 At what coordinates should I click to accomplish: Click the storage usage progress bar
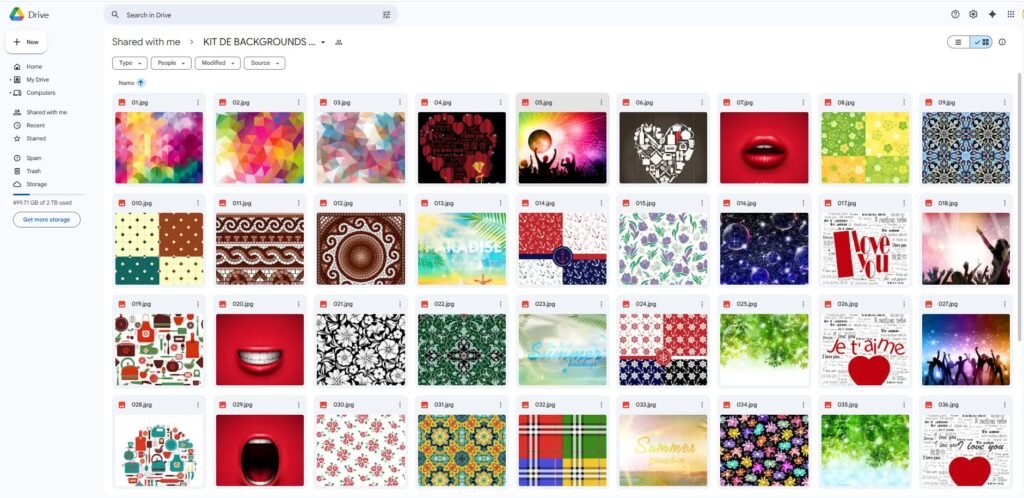point(48,195)
